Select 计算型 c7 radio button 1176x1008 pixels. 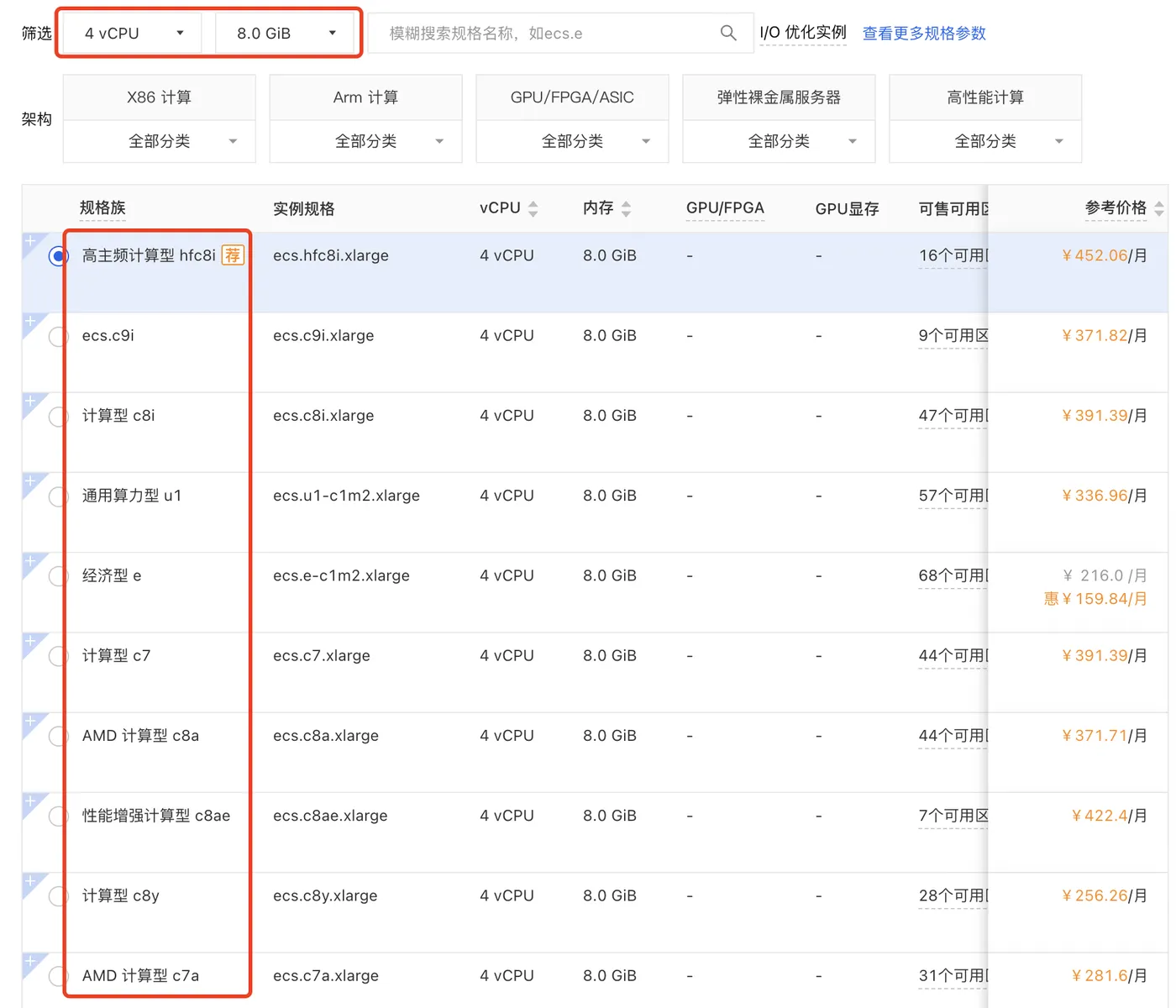coord(58,656)
